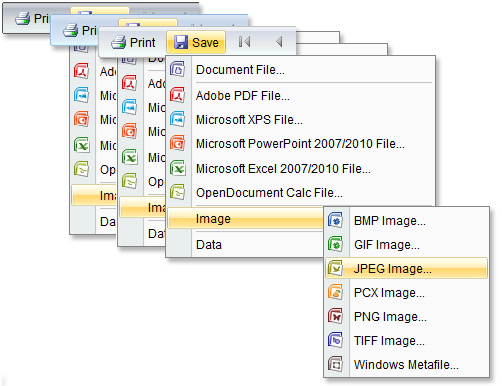Image resolution: width=502 pixels, height=386 pixels.
Task: Click the Print button in the front toolbar
Action: [x=133, y=42]
